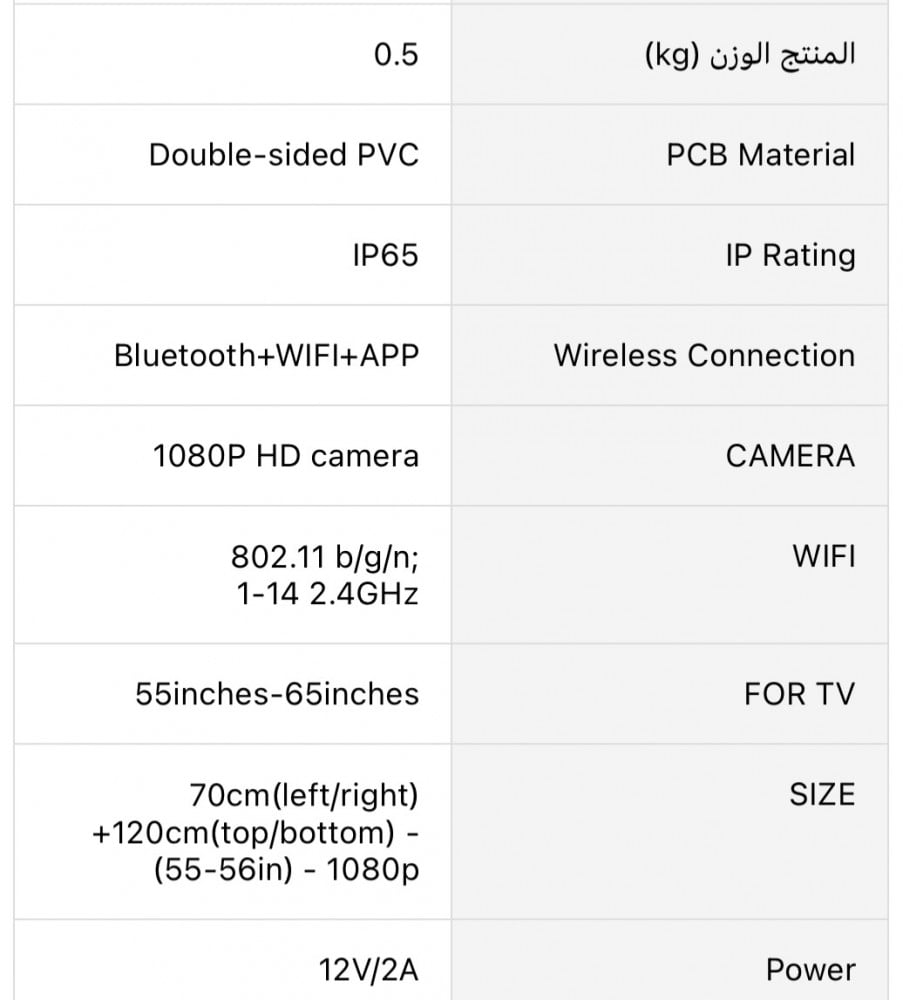The image size is (903, 1000).
Task: Select the WIFI row label
Action: (x=824, y=556)
